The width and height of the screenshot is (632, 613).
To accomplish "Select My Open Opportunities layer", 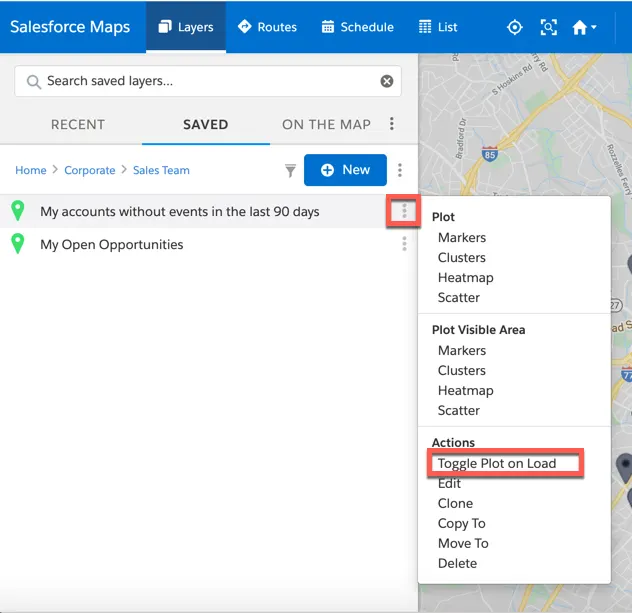I will [112, 245].
